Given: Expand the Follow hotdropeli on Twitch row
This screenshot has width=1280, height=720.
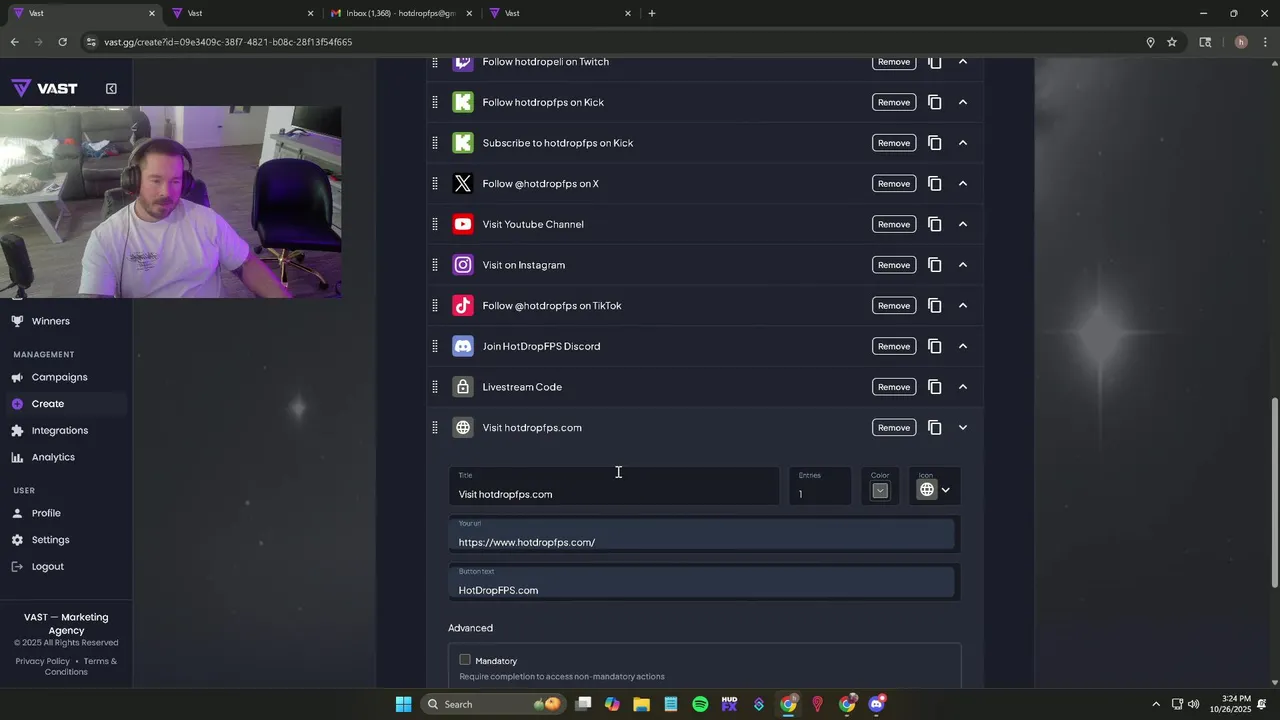Looking at the screenshot, I should [962, 62].
